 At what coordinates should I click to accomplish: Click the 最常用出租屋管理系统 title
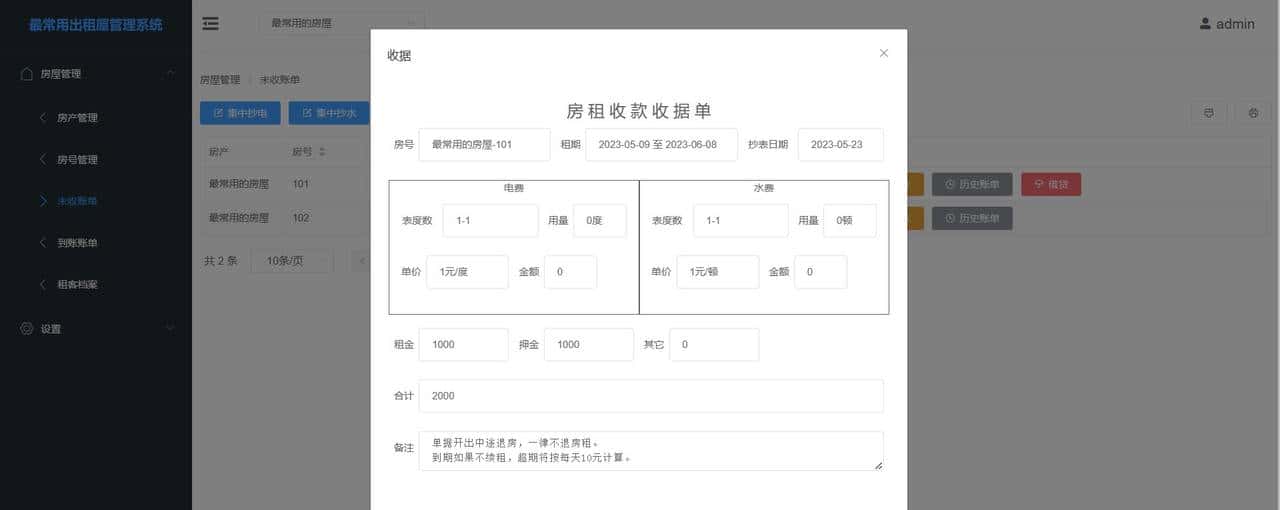(96, 24)
